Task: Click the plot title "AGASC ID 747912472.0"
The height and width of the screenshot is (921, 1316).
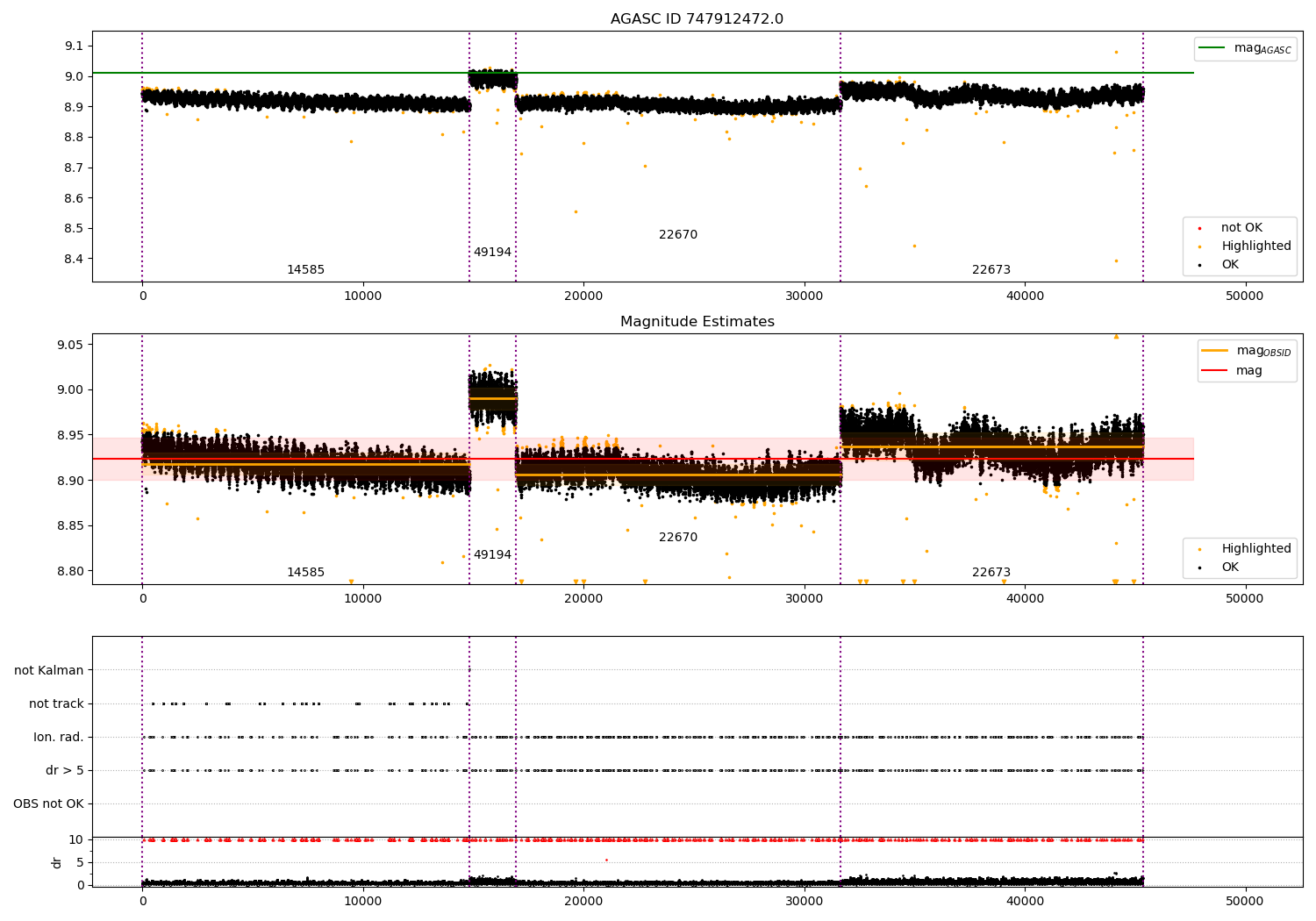Action: (697, 19)
